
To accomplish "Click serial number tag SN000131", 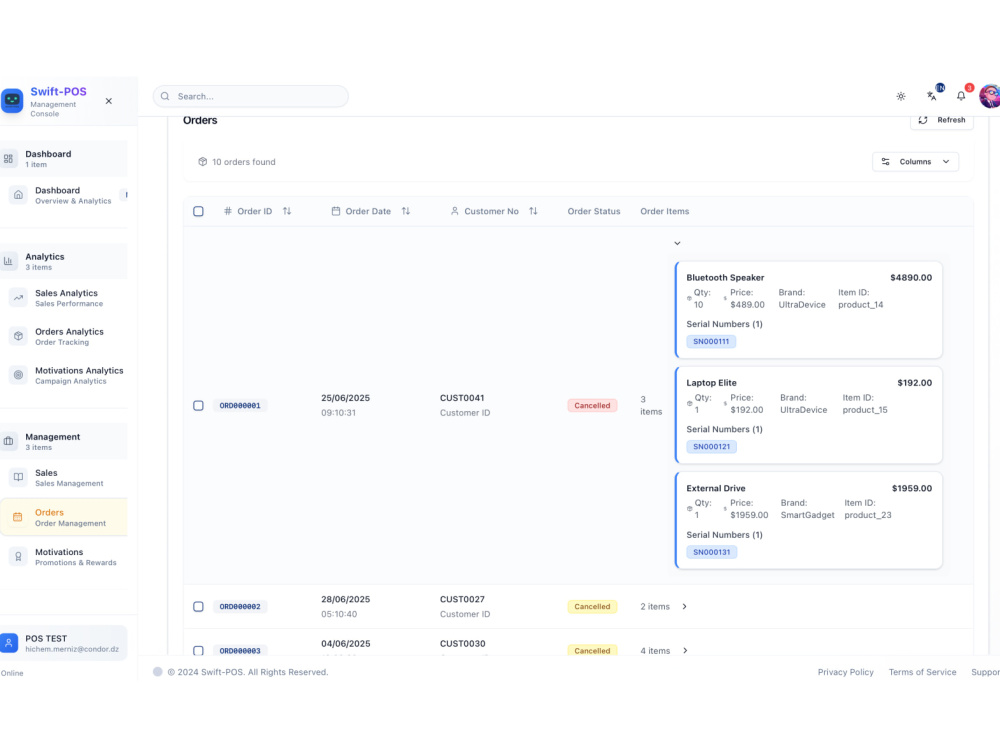I will coord(712,552).
